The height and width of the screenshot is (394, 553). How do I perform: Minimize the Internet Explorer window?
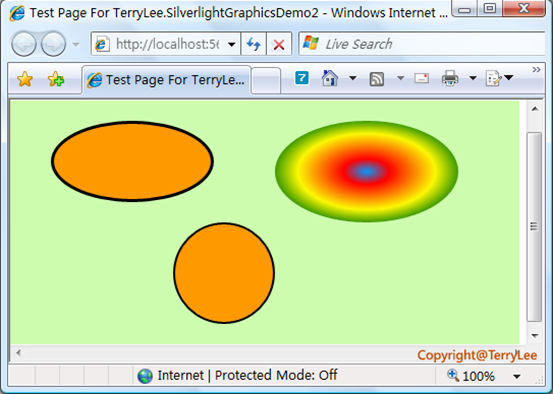pyautogui.click(x=464, y=9)
